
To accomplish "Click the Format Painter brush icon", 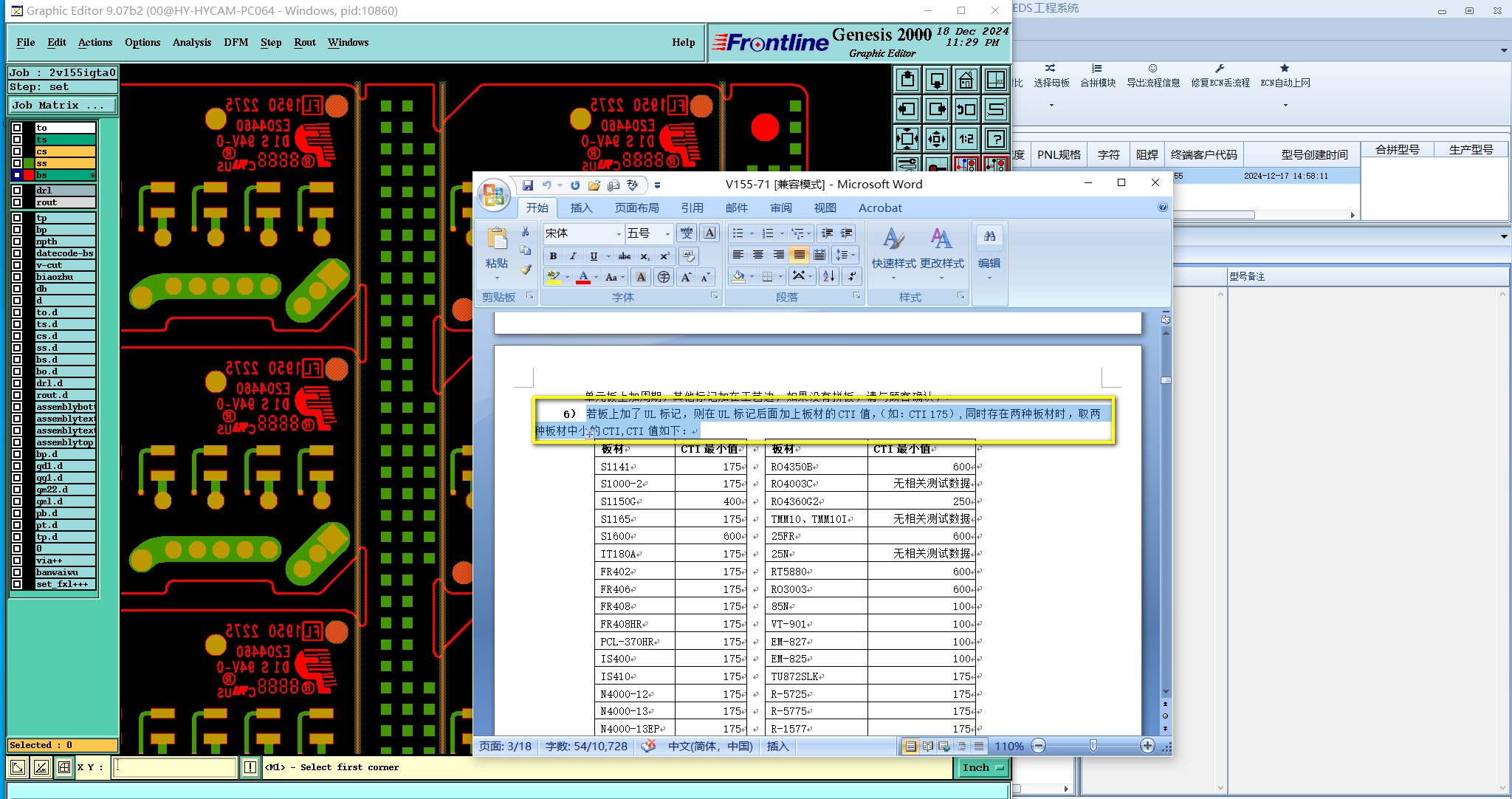I will 525,270.
